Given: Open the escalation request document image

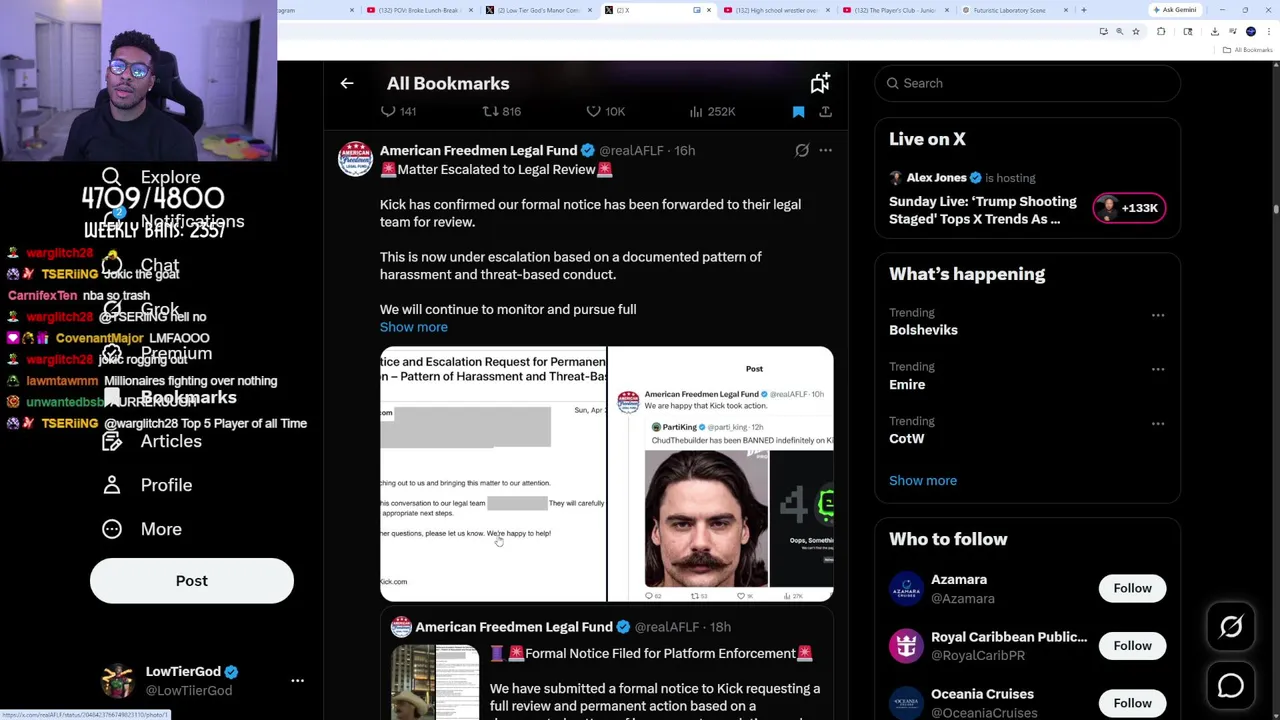Looking at the screenshot, I should 493,474.
